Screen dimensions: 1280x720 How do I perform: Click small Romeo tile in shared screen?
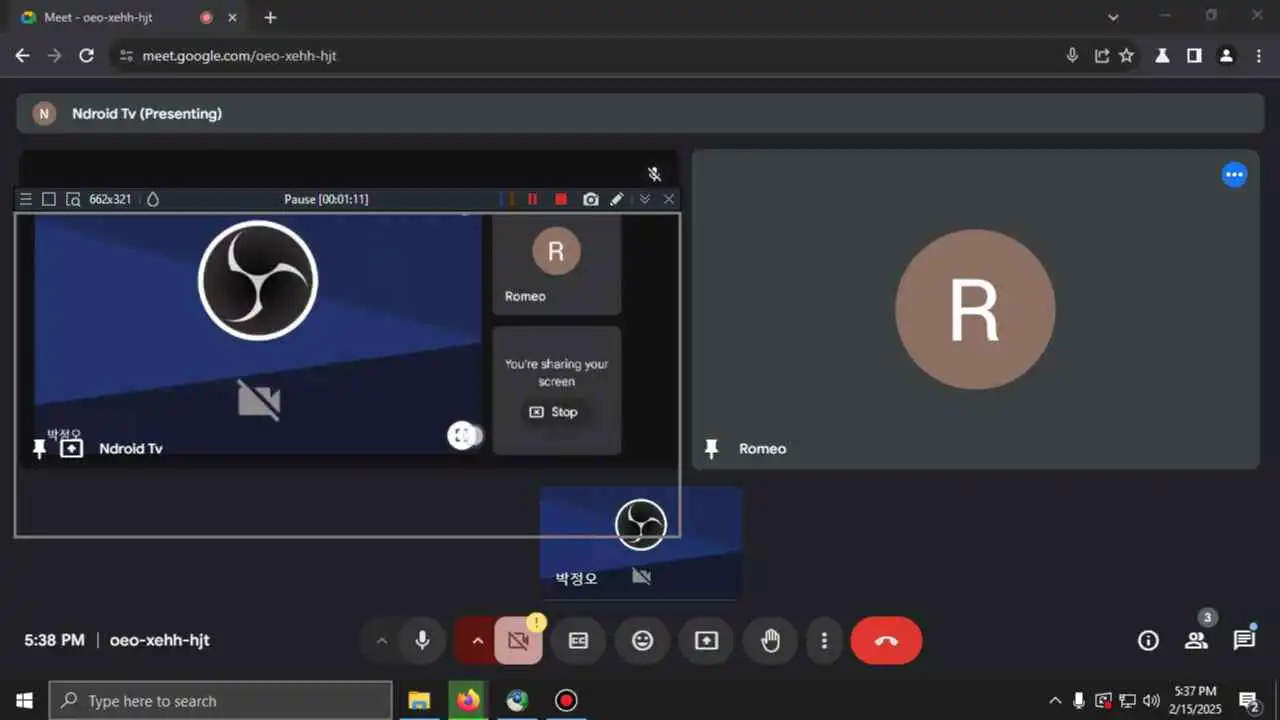(556, 263)
